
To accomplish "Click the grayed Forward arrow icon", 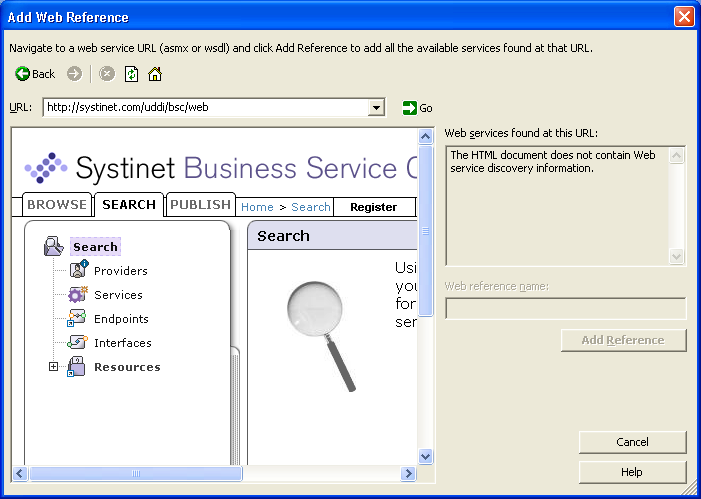I will [x=75, y=74].
